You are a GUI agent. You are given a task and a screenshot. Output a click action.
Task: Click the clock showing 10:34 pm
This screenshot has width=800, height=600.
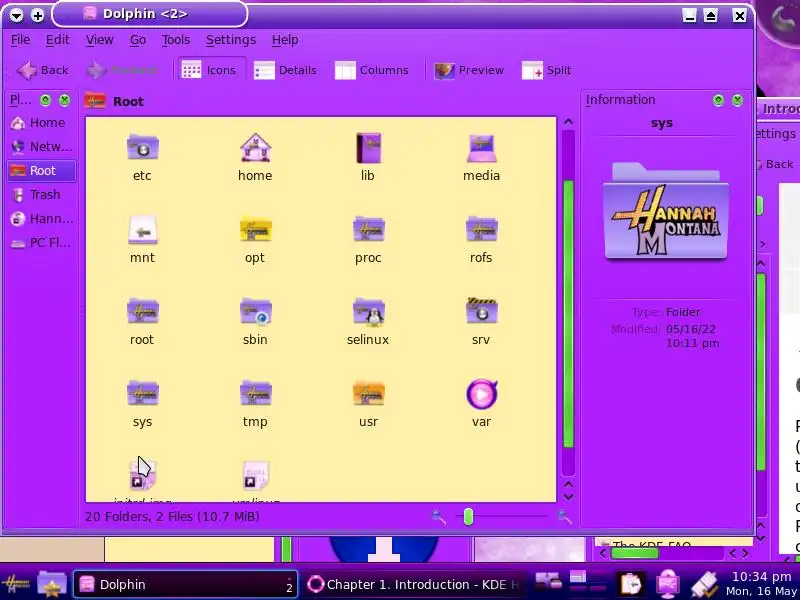(762, 577)
